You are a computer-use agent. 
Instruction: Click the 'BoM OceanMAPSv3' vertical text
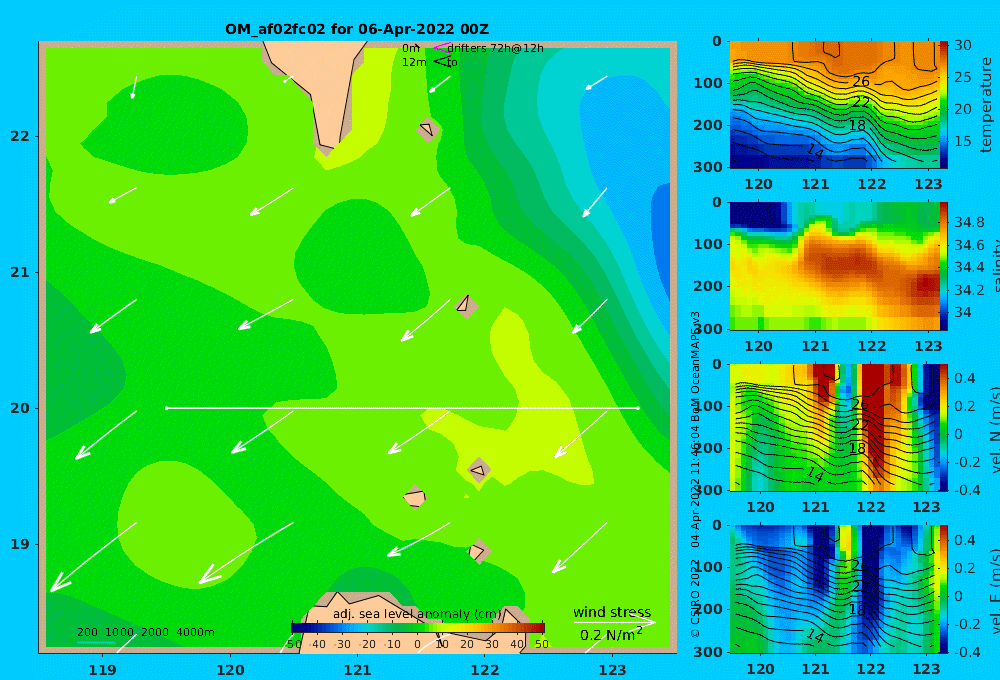pos(695,364)
